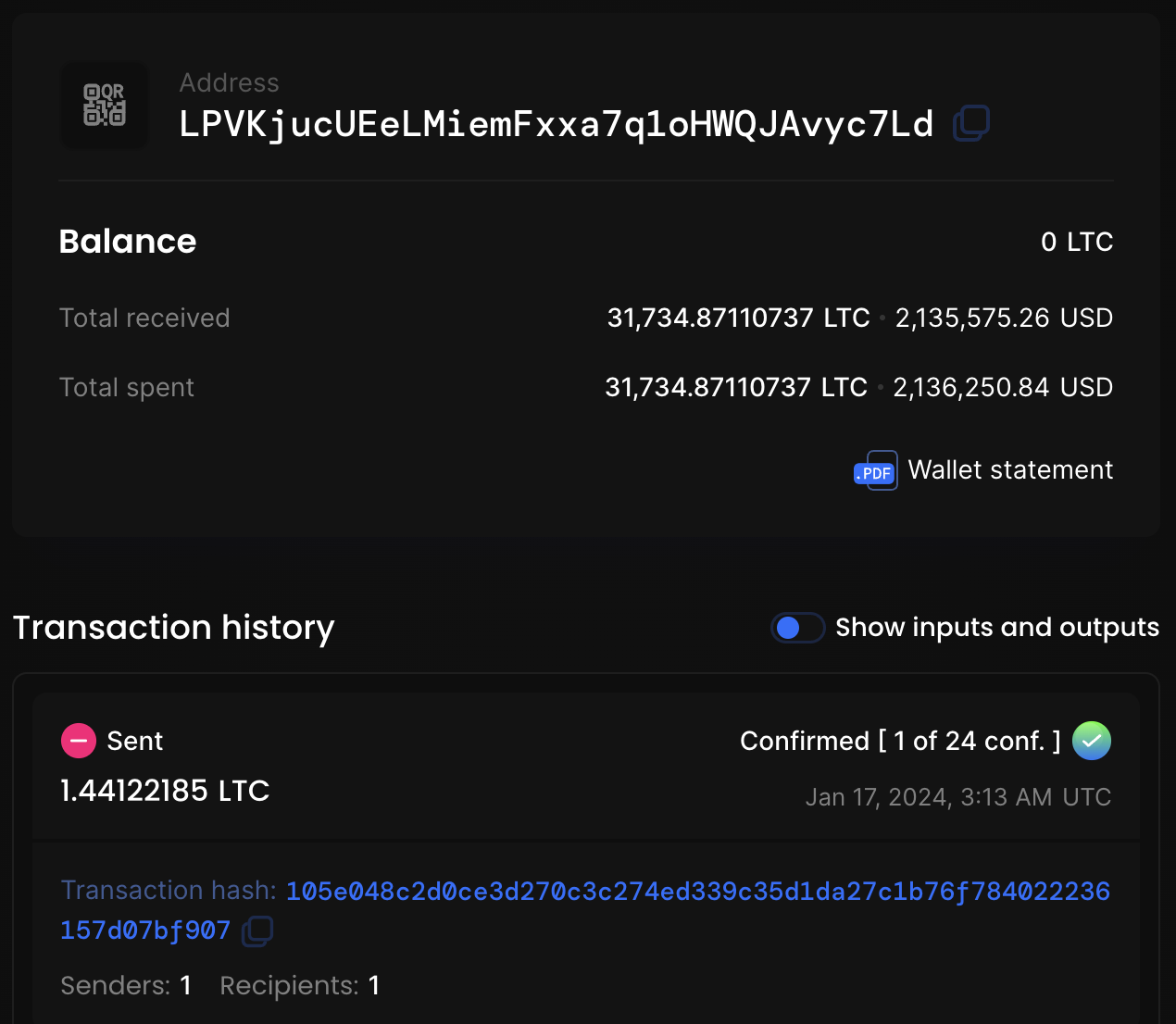Screen dimensions: 1176x1024
Task: Click the Recipients: 1 count
Action: pyautogui.click(x=300, y=985)
